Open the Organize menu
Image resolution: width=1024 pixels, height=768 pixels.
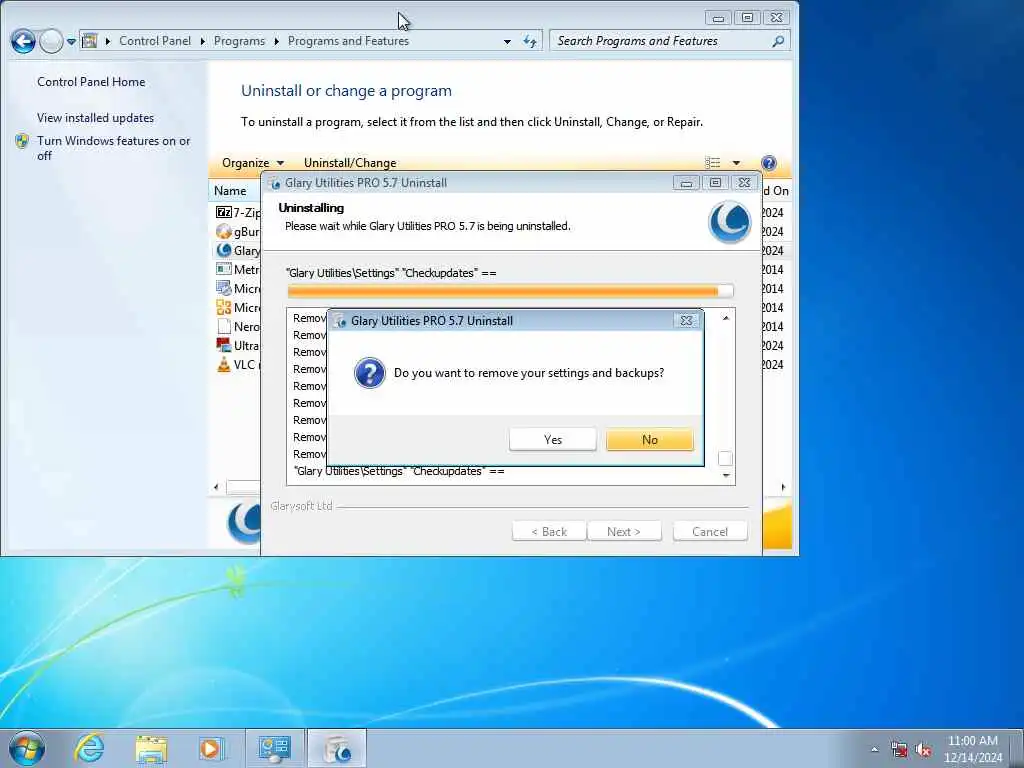(x=253, y=163)
